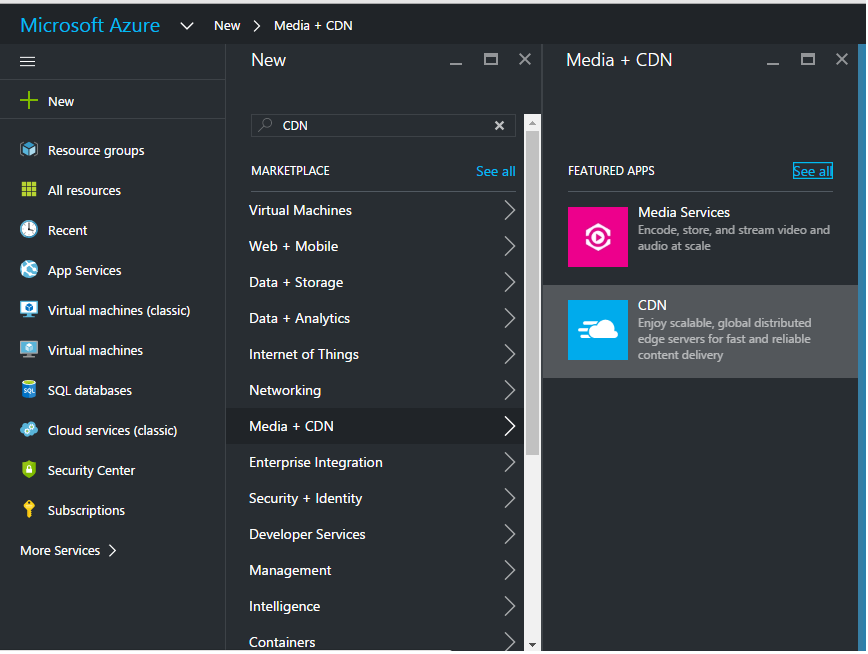Screen dimensions: 868x654
Task: Expand Enterprise Integration chevron
Action: tap(510, 462)
